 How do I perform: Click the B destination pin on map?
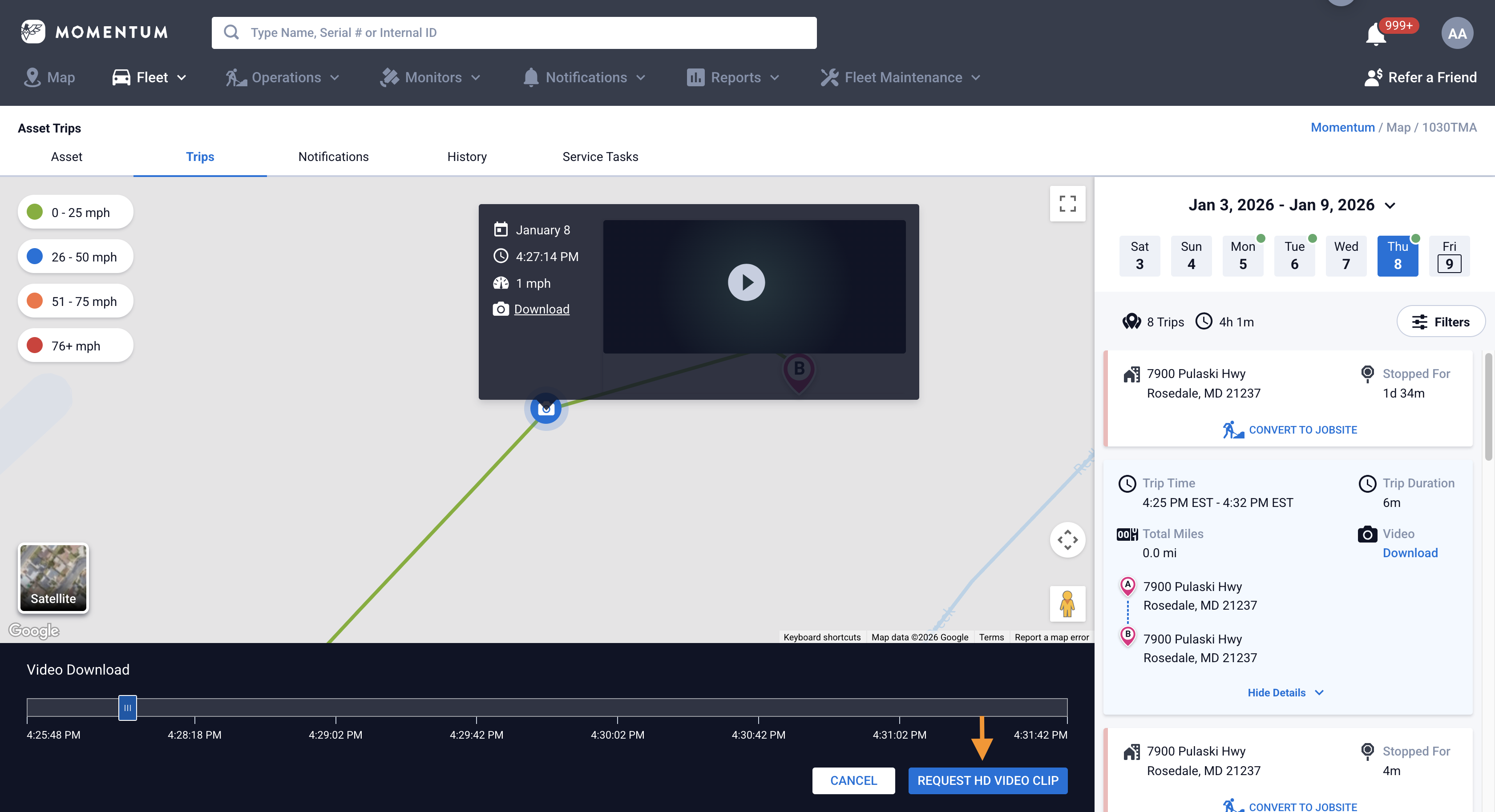799,370
